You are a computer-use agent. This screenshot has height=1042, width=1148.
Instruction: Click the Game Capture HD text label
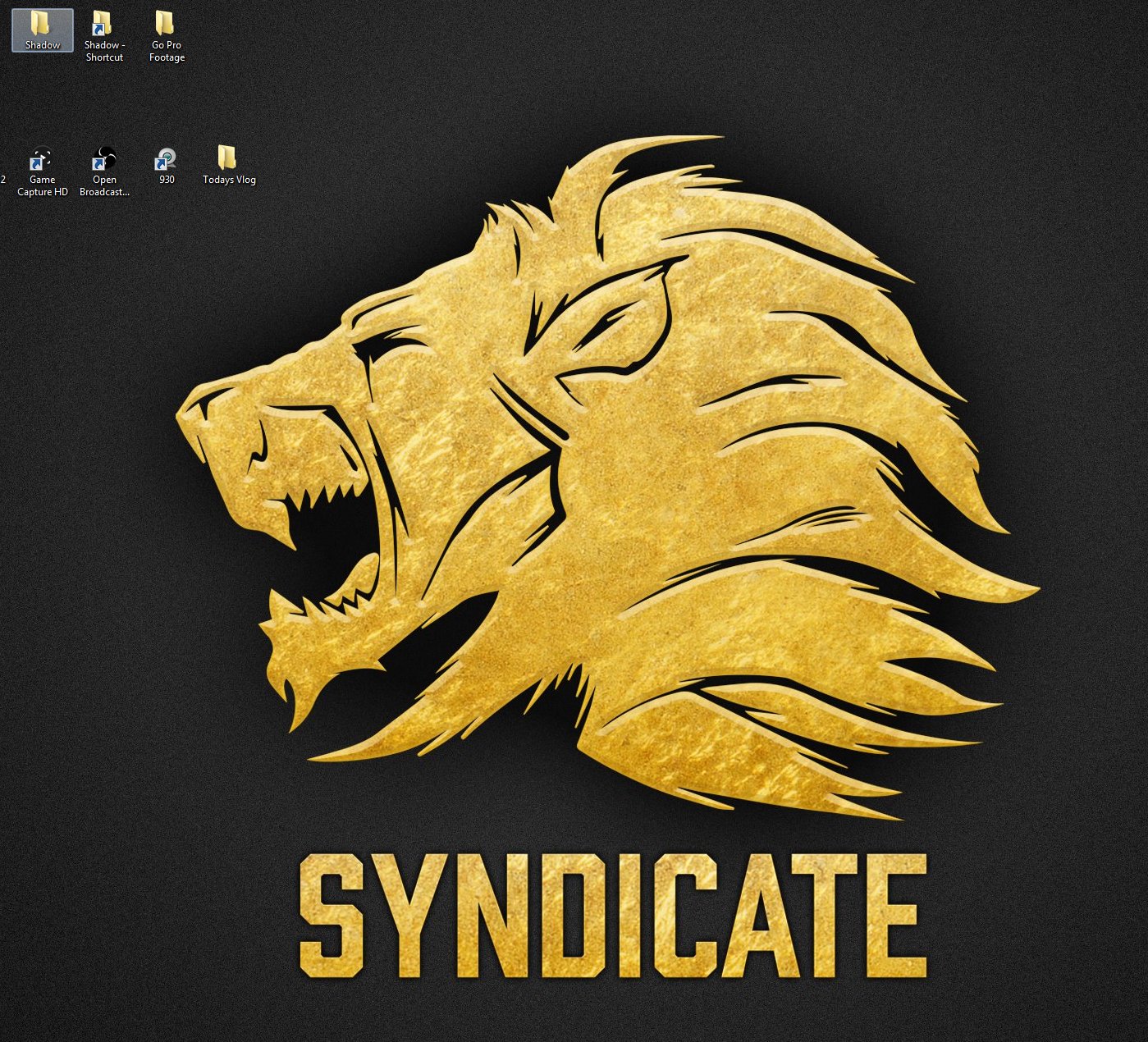pos(41,185)
